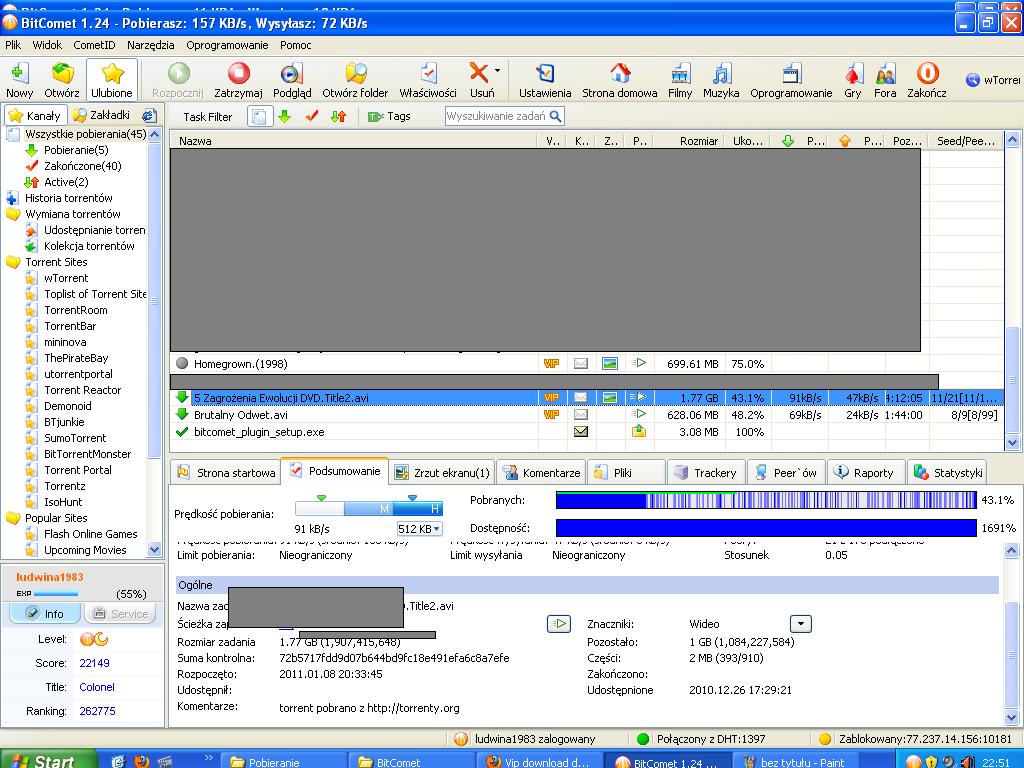This screenshot has width=1024, height=768.
Task: Open the Gry toolbar icon
Action: pyautogui.click(x=853, y=80)
